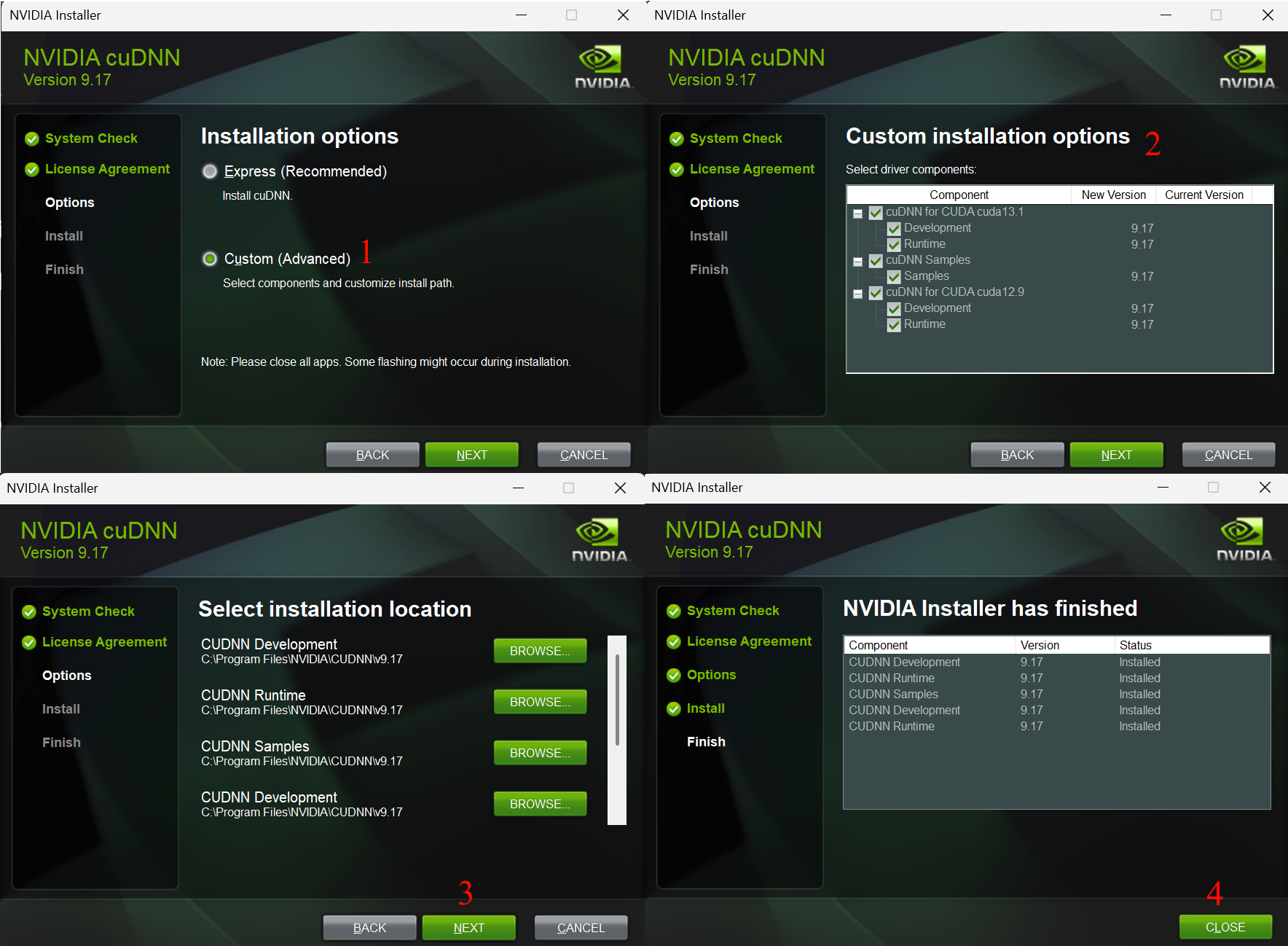Toggle Runtime checkbox under cuDNN for CUDA cuda13.1
This screenshot has width=1288, height=946.
(894, 245)
